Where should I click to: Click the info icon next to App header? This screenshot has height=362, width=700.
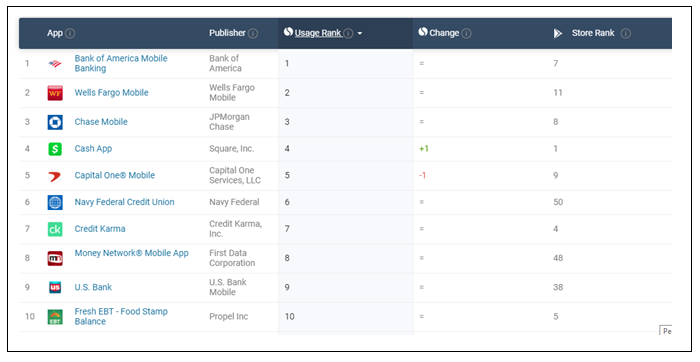(x=70, y=33)
